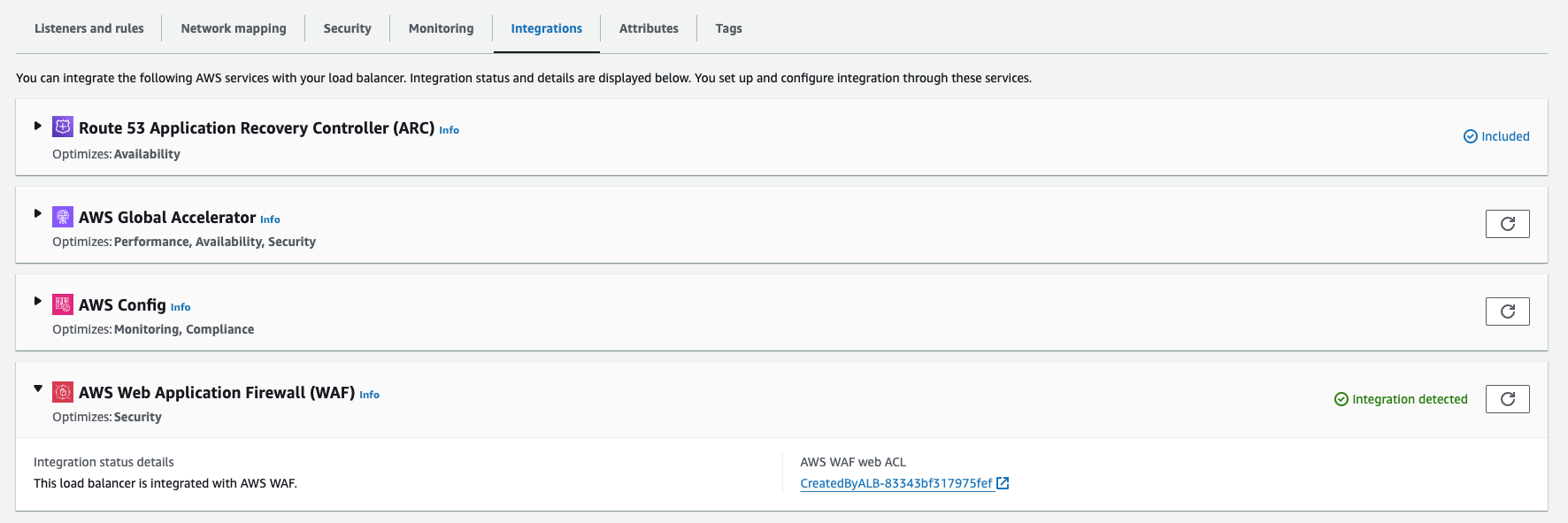This screenshot has height=523, width=1568.
Task: Select the Integrations tab
Action: 547,28
